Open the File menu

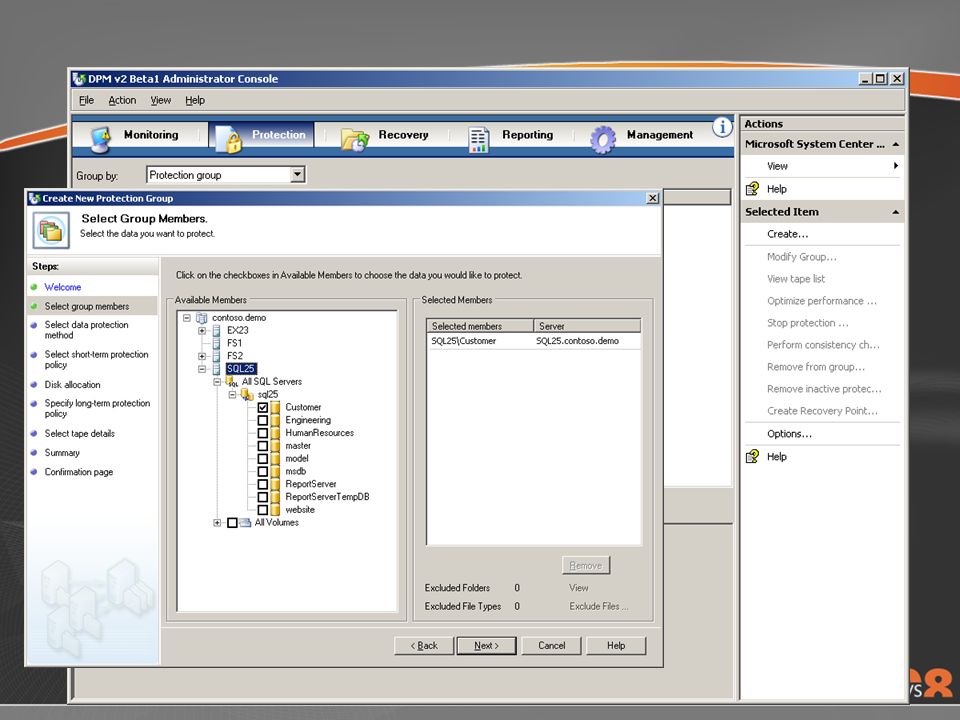coord(86,100)
